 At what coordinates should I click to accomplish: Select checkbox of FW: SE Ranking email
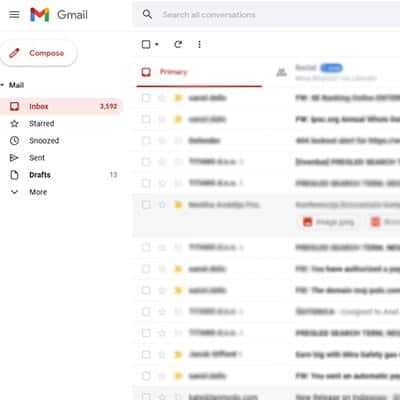coord(146,98)
